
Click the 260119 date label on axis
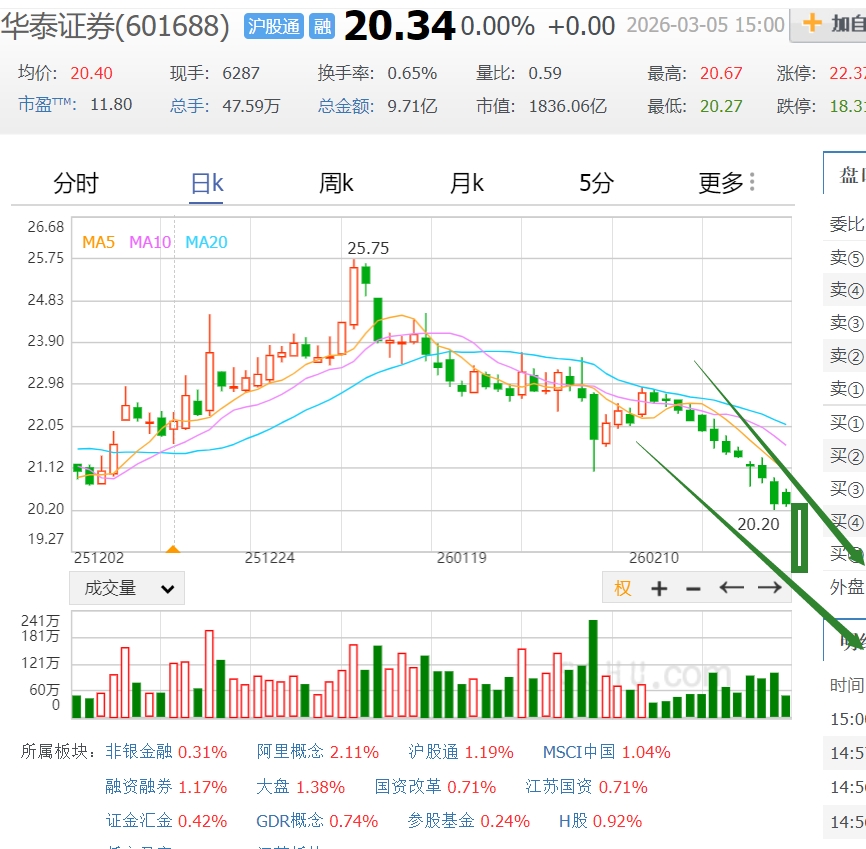[462, 558]
